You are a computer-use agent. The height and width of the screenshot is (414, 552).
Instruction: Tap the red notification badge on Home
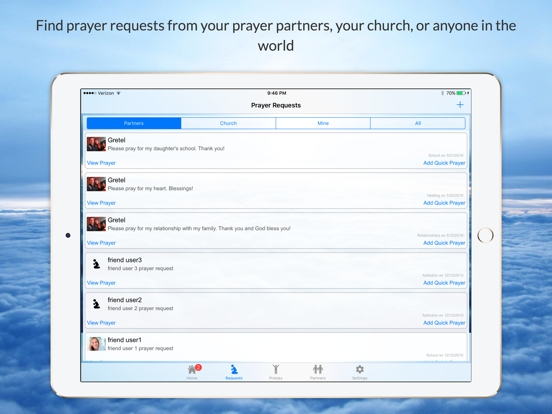(198, 367)
